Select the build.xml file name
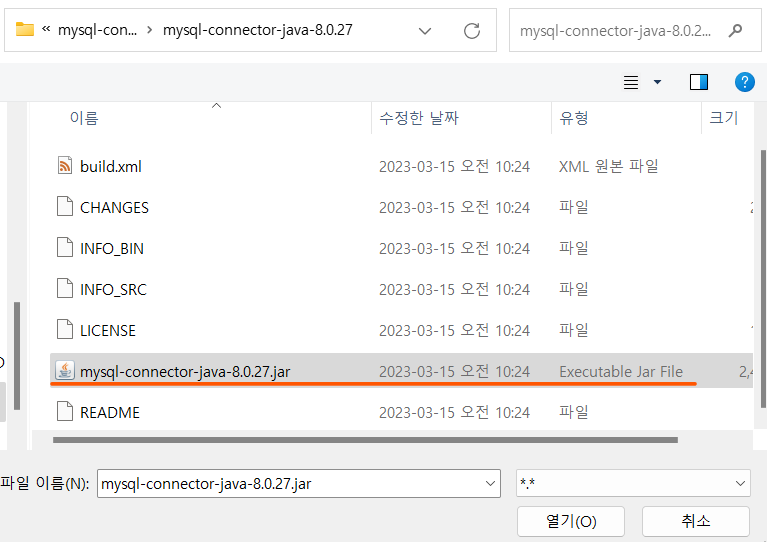The image size is (767, 542). (111, 167)
